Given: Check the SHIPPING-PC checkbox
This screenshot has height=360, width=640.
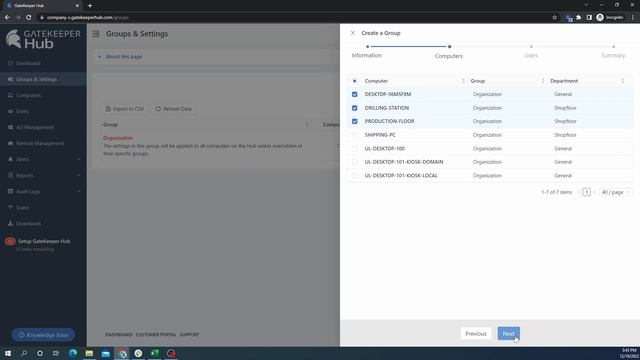Looking at the screenshot, I should (354, 135).
